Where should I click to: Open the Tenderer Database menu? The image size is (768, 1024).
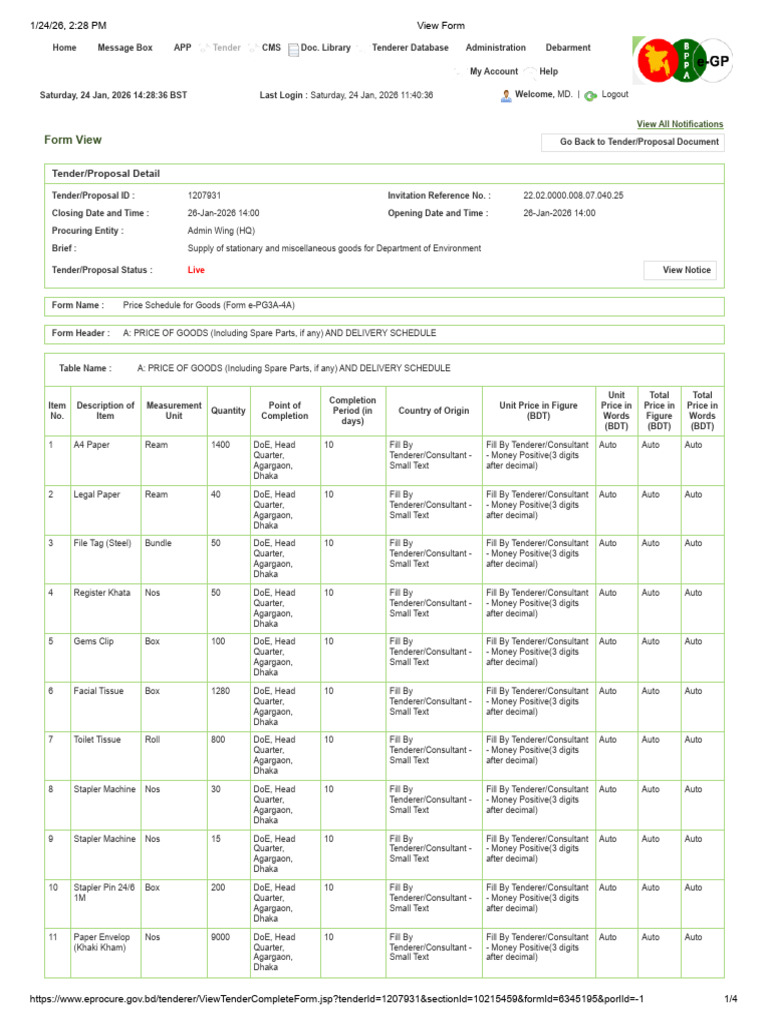410,48
